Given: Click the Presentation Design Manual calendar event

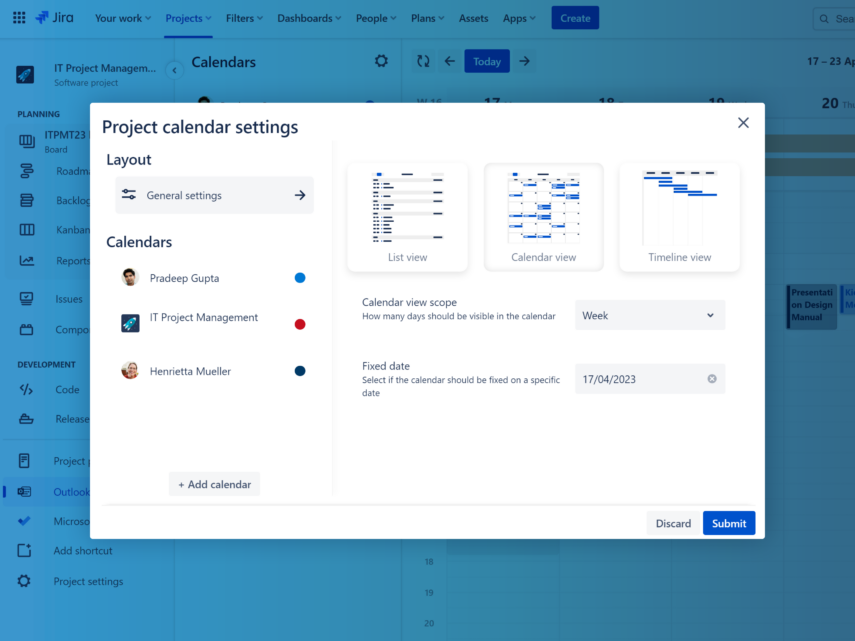Looking at the screenshot, I should coord(811,306).
